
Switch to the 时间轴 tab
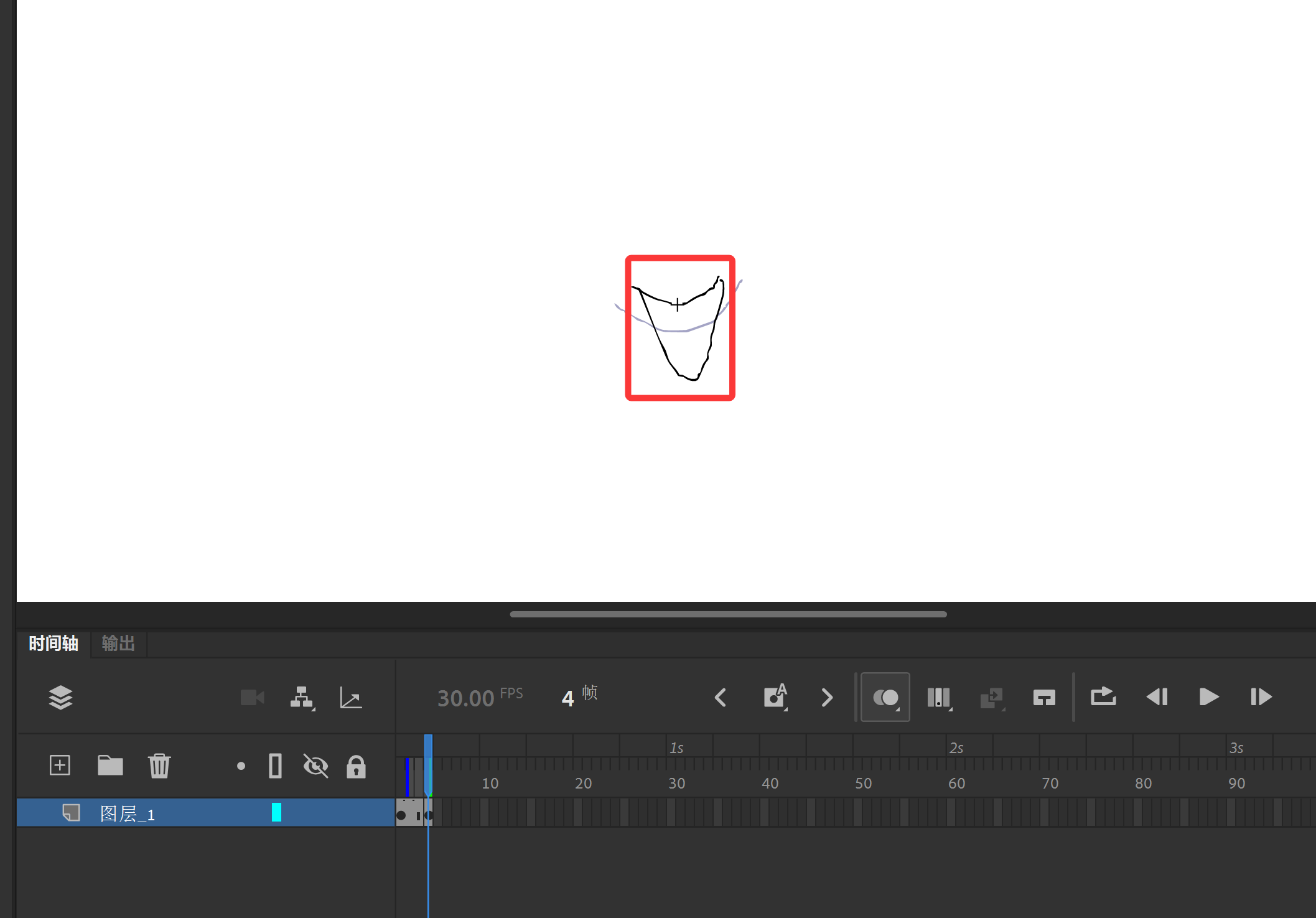[x=54, y=644]
